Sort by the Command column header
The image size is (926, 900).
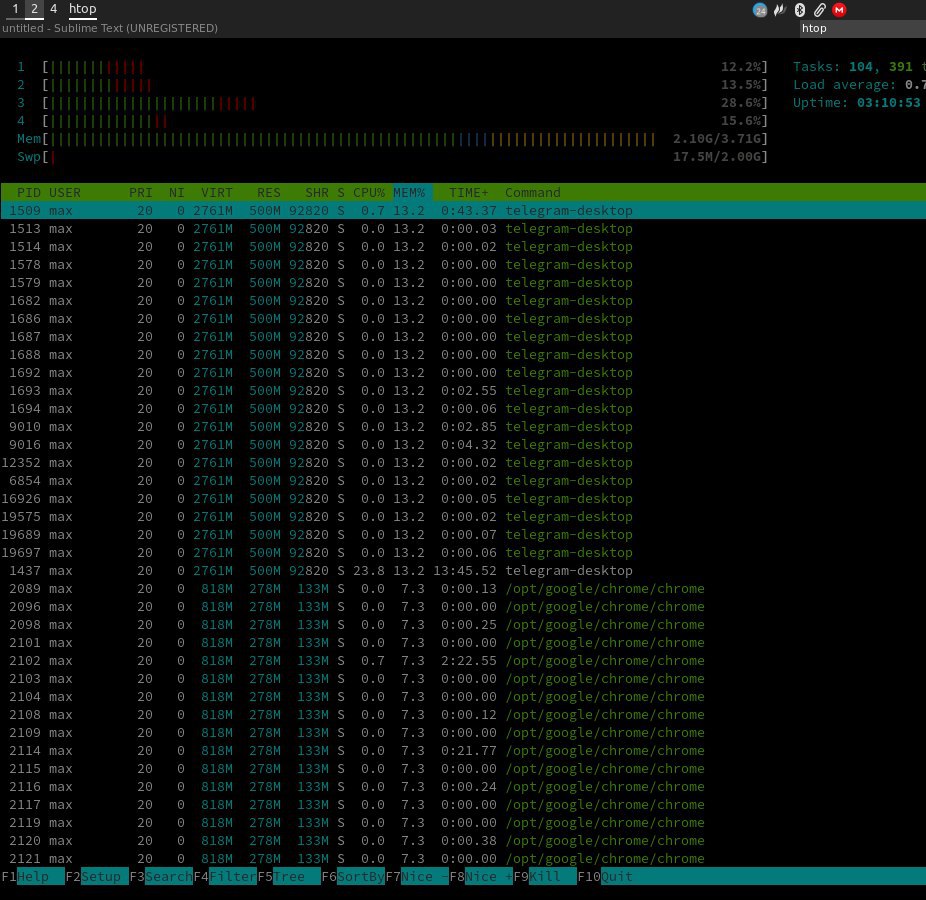click(533, 193)
